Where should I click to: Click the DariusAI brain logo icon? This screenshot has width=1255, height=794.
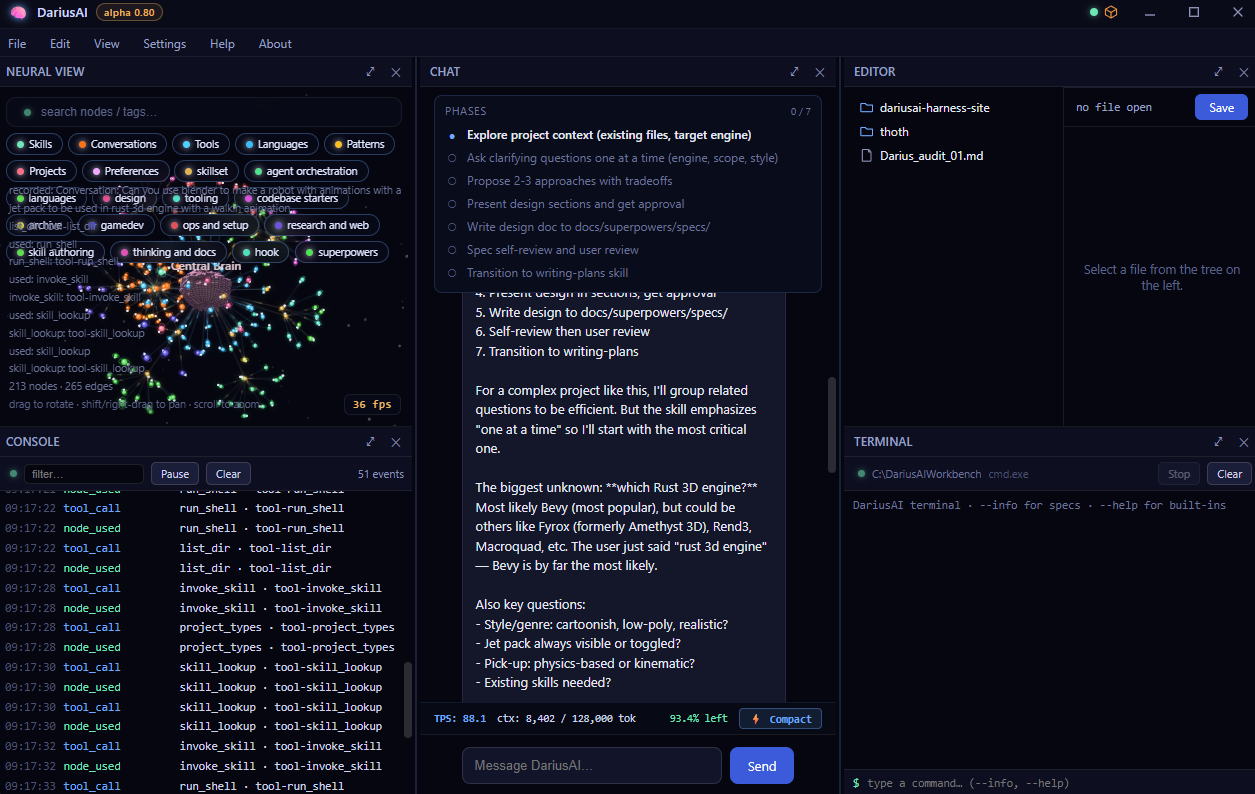(x=18, y=12)
